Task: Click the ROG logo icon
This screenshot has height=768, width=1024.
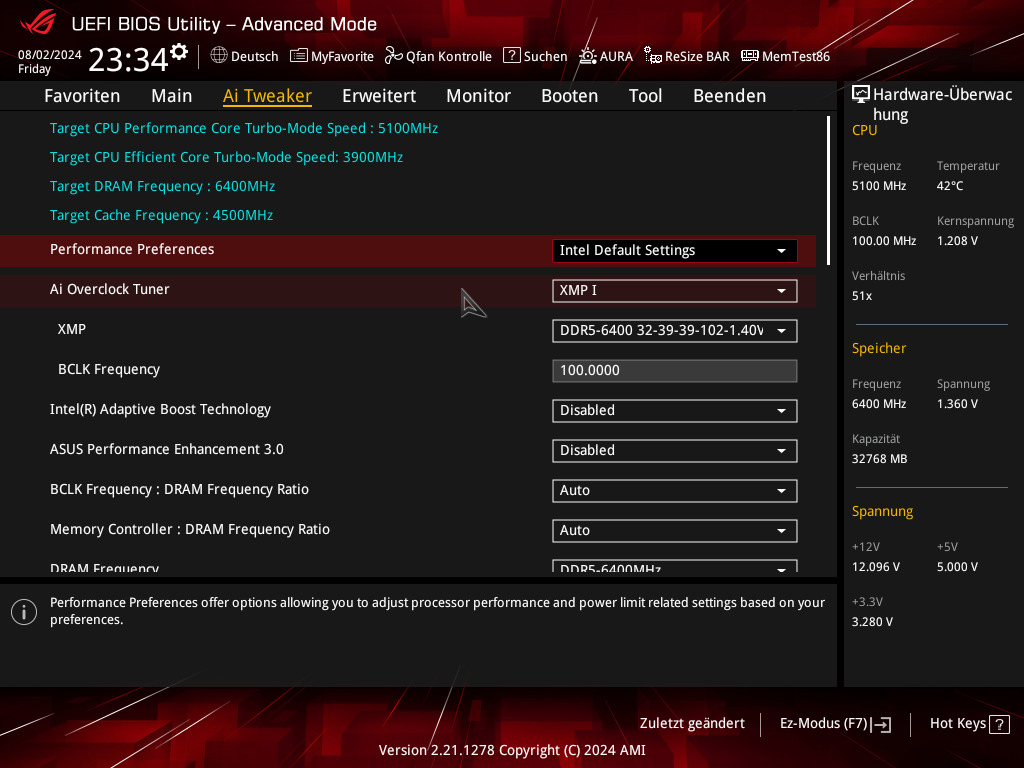Action: coord(38,23)
